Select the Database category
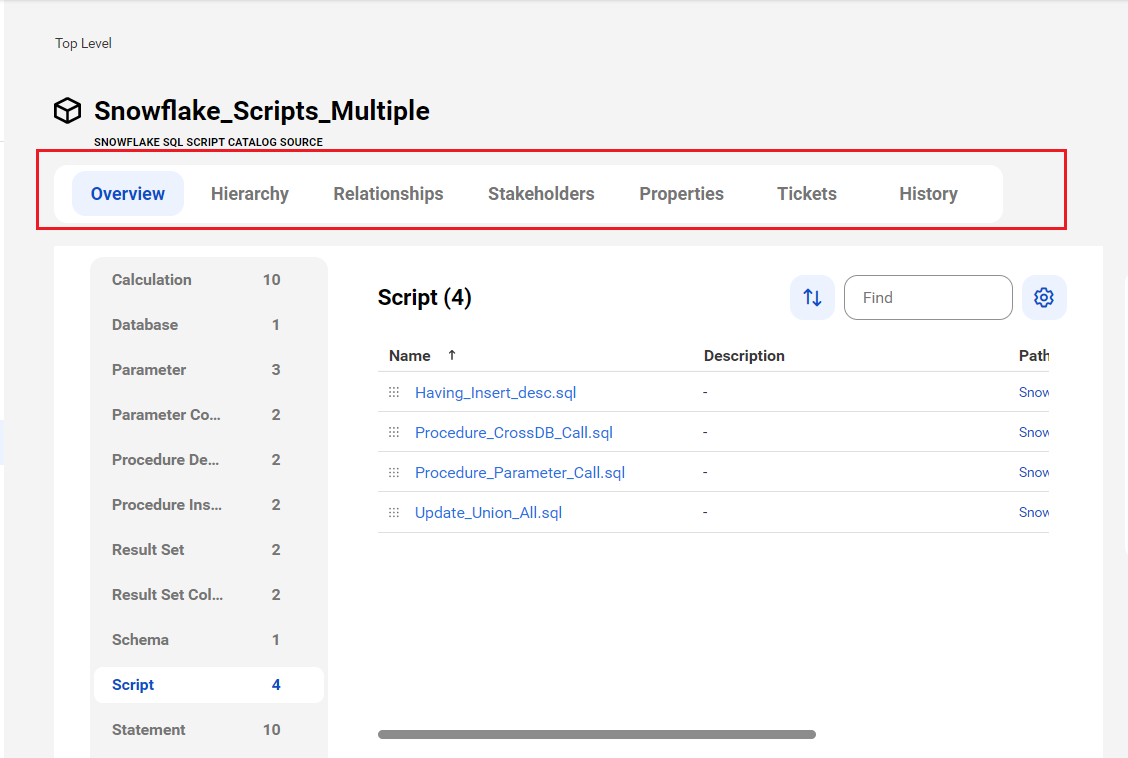This screenshot has height=758, width=1128. [x=209, y=325]
